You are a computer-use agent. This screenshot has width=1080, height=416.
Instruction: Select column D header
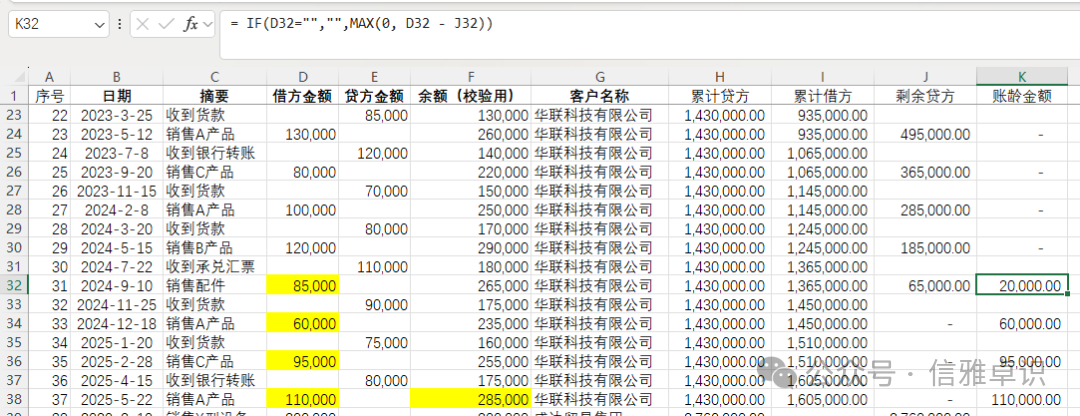pos(303,76)
